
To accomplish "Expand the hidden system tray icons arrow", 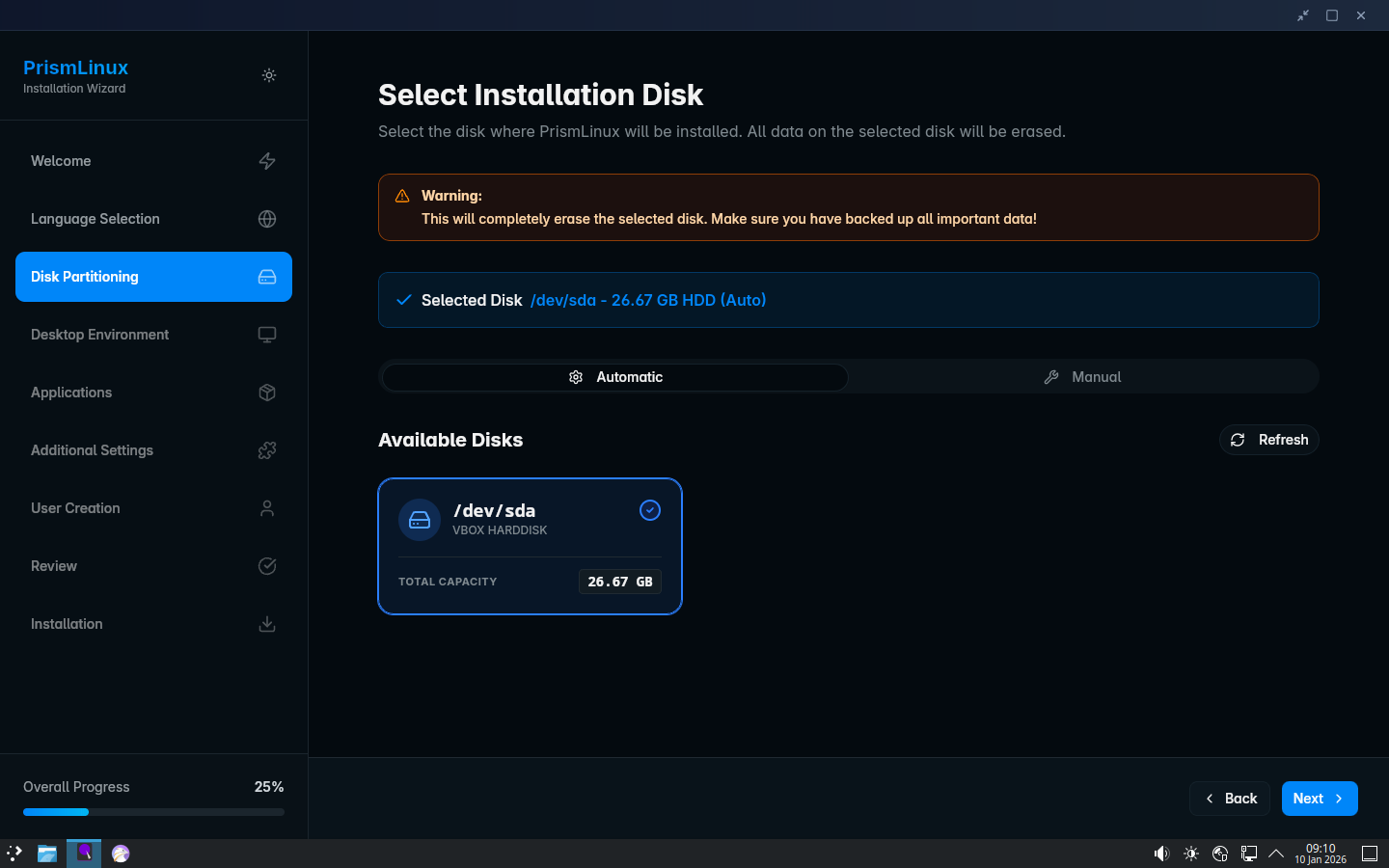I will (1276, 854).
